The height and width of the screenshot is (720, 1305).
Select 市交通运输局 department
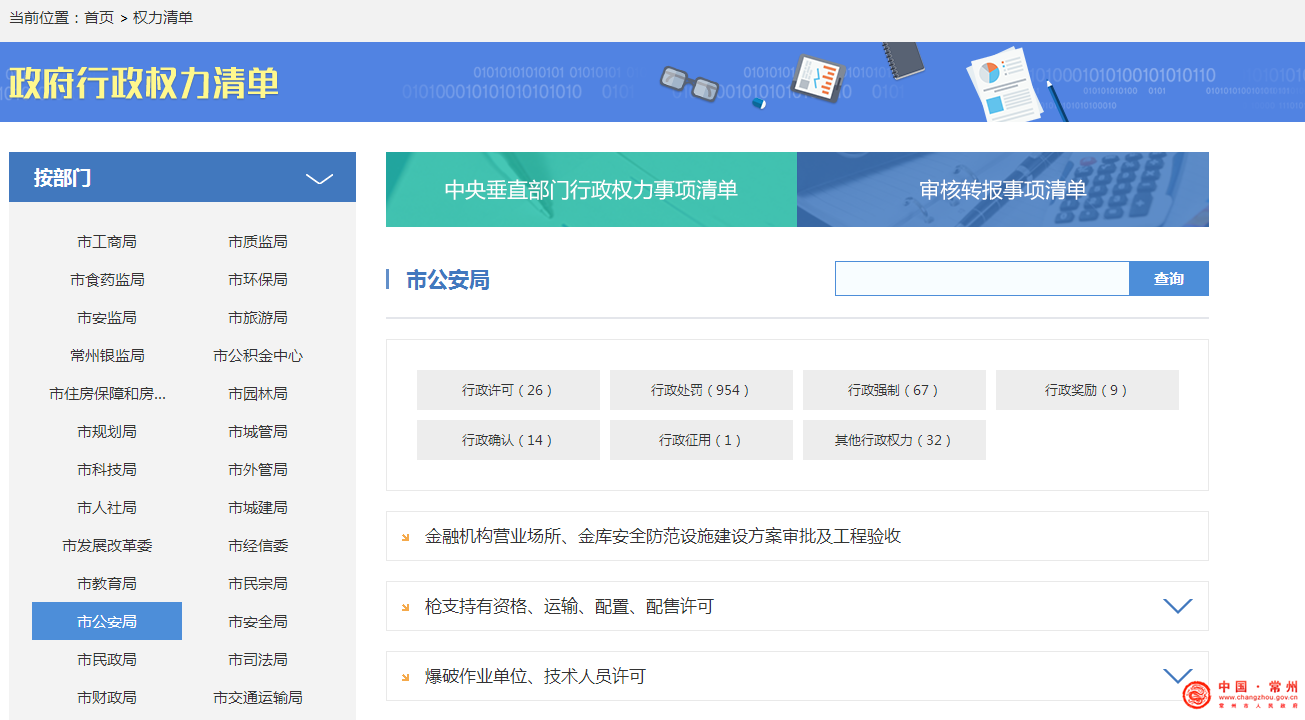click(x=258, y=698)
